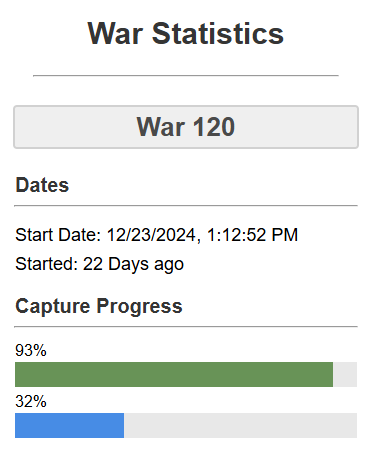Click the Started 22 Days ago text

coord(100,264)
